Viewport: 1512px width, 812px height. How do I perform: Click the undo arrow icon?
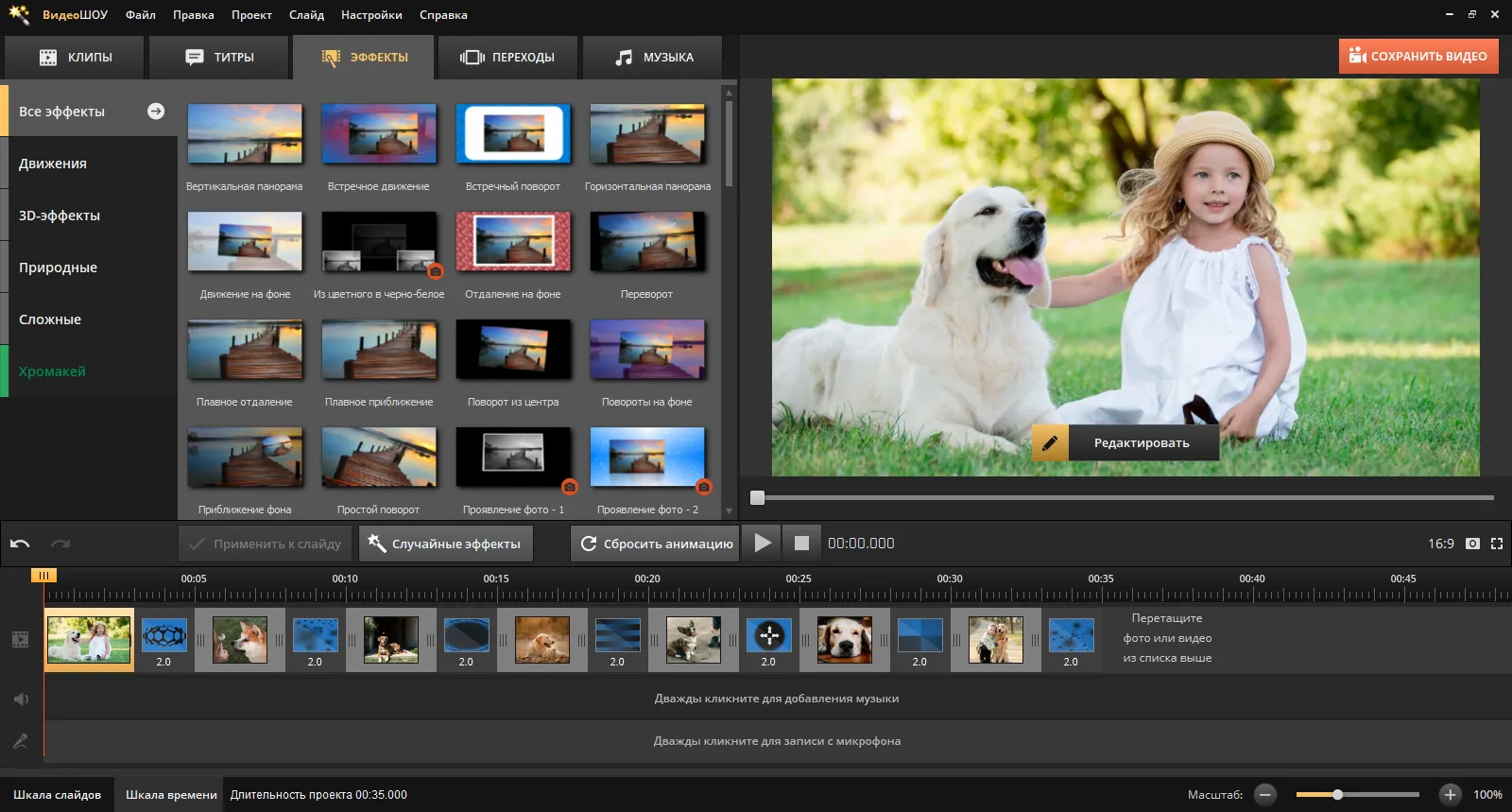pyautogui.click(x=20, y=544)
